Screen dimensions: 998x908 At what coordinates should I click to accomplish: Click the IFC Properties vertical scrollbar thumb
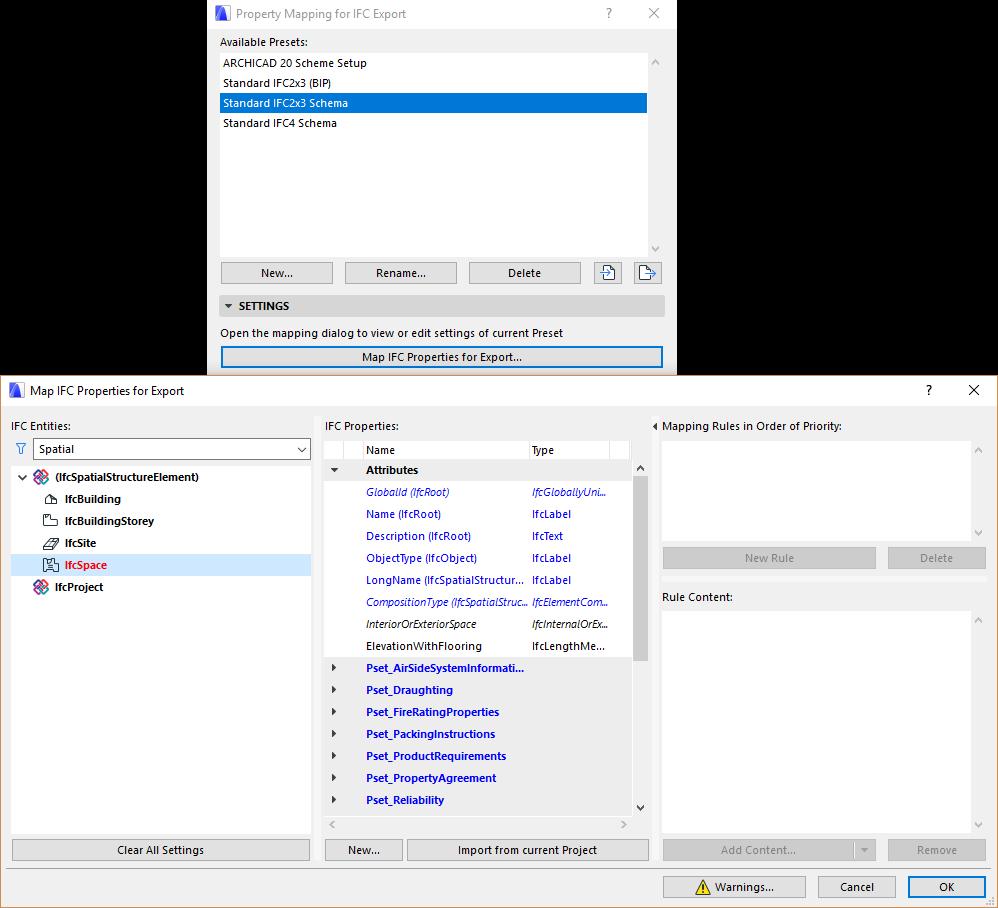640,568
